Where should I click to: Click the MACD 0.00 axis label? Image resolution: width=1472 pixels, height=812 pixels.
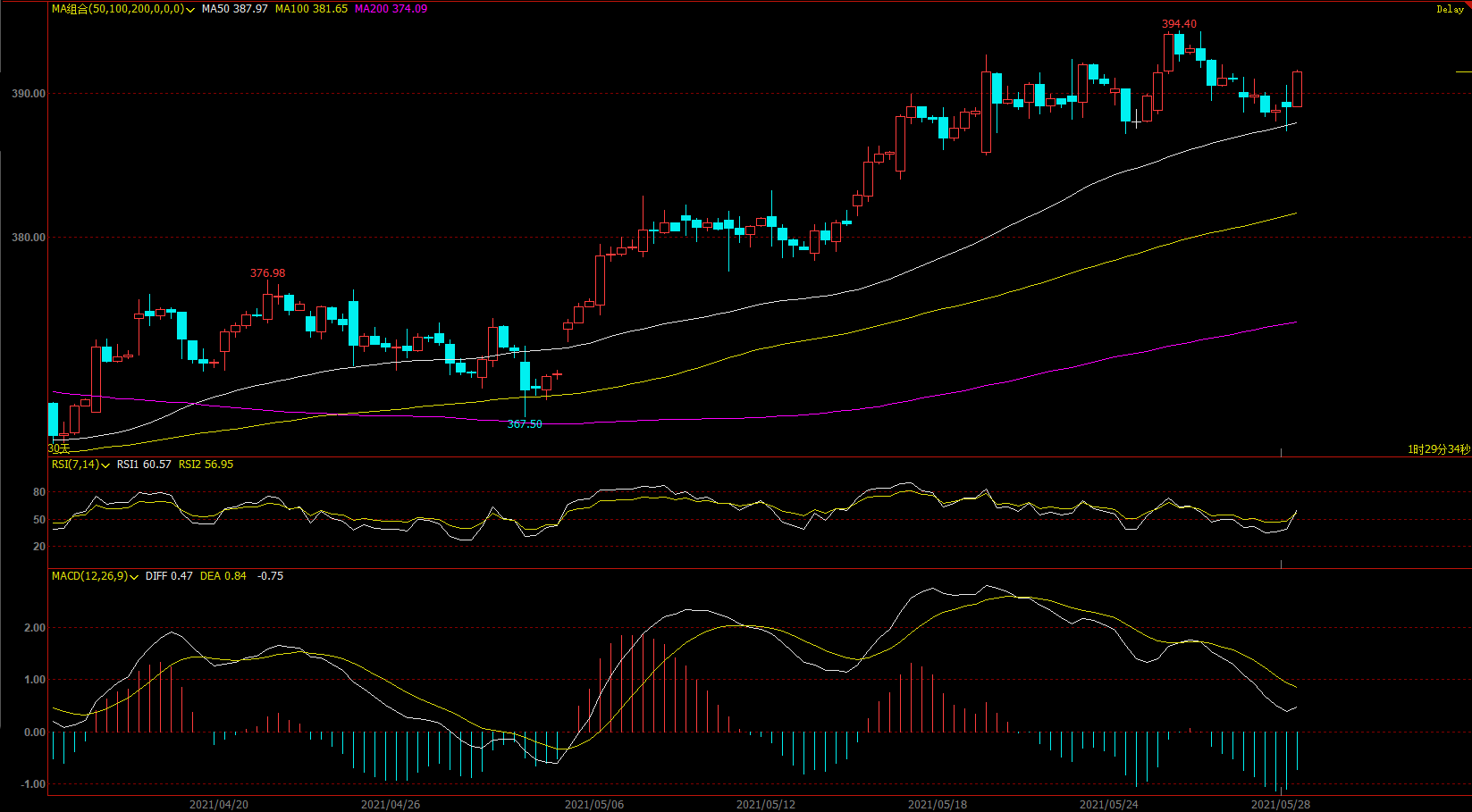35,732
